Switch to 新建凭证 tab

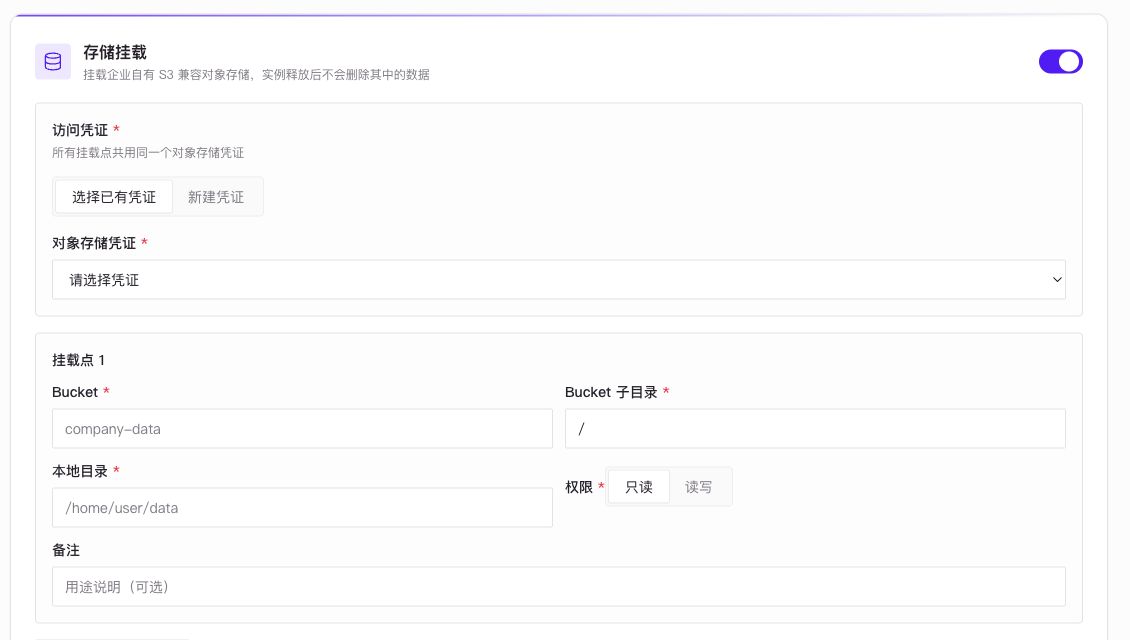[x=216, y=197]
